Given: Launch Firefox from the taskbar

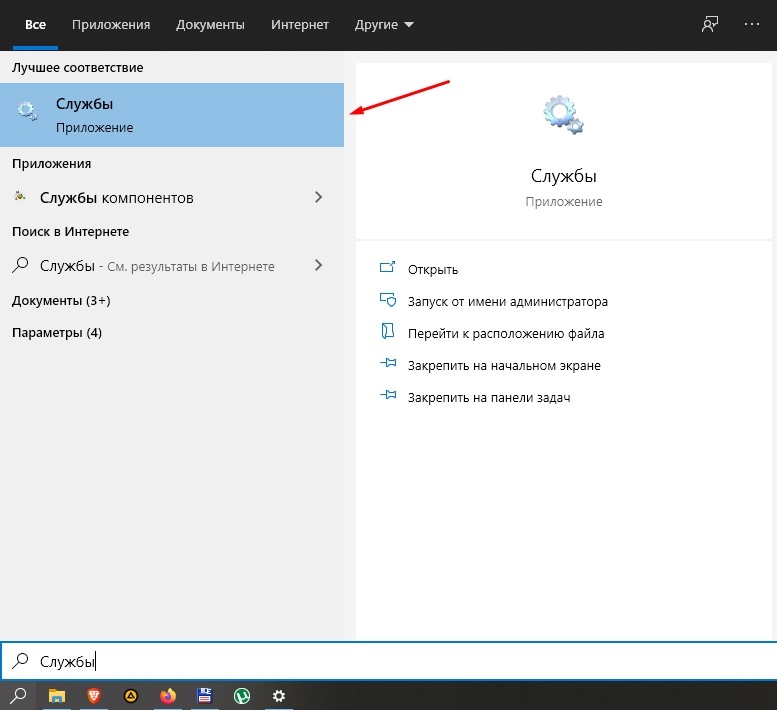Looking at the screenshot, I should [x=168, y=696].
